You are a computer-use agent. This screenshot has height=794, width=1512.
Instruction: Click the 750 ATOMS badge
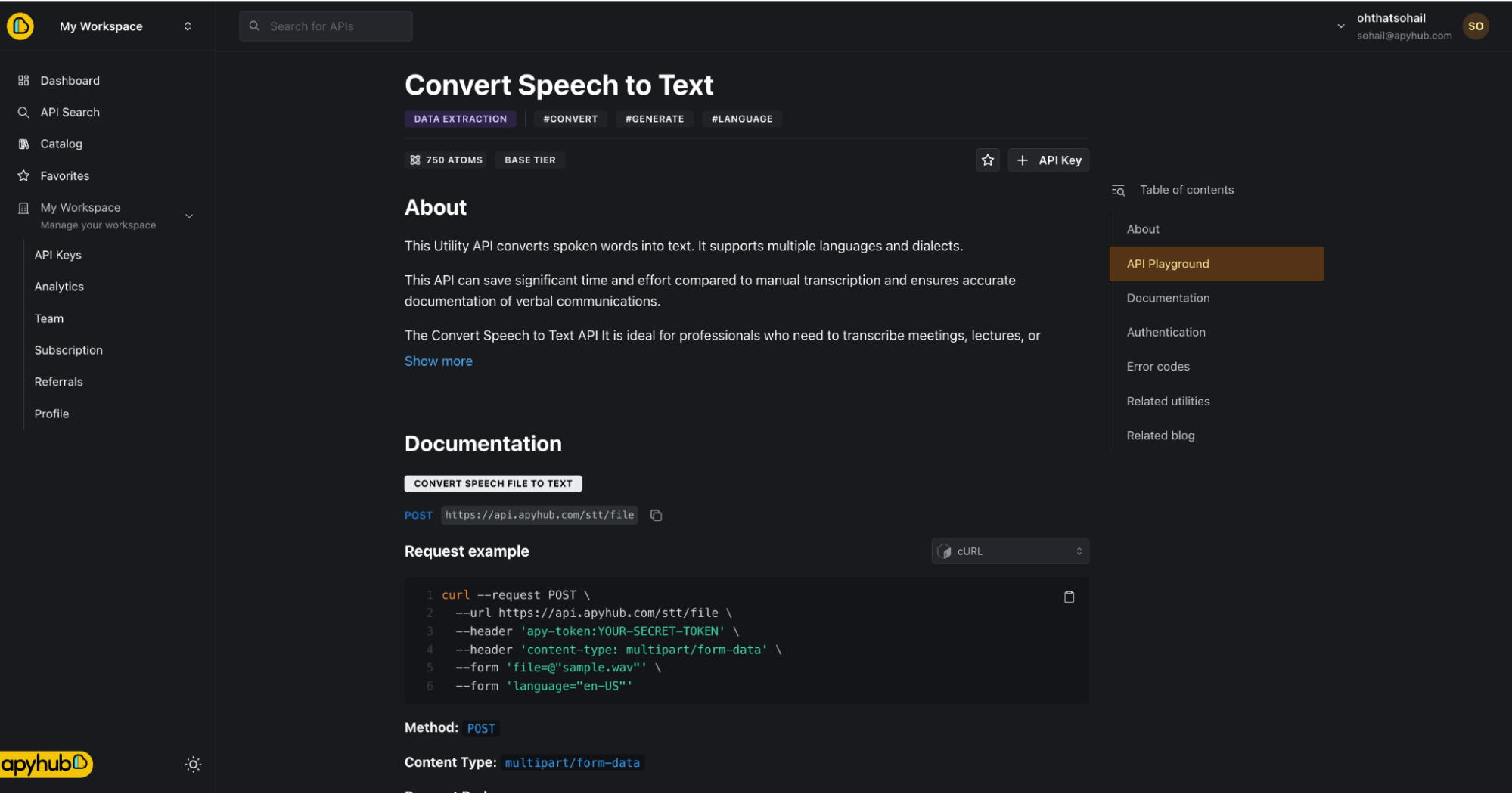pyautogui.click(x=446, y=160)
